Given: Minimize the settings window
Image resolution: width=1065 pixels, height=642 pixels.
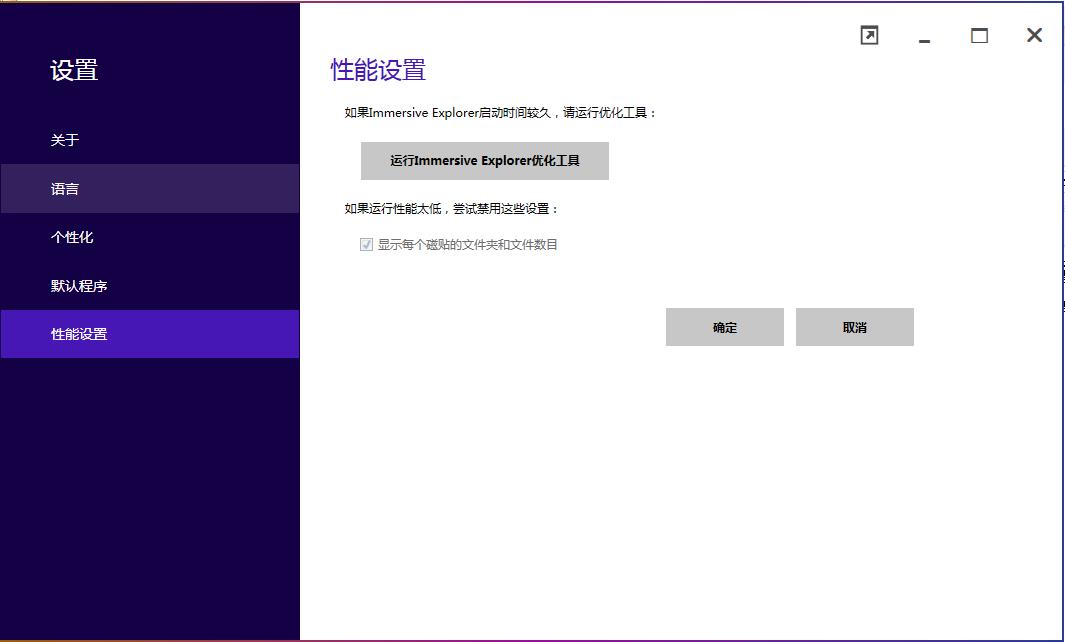Looking at the screenshot, I should pyautogui.click(x=924, y=37).
